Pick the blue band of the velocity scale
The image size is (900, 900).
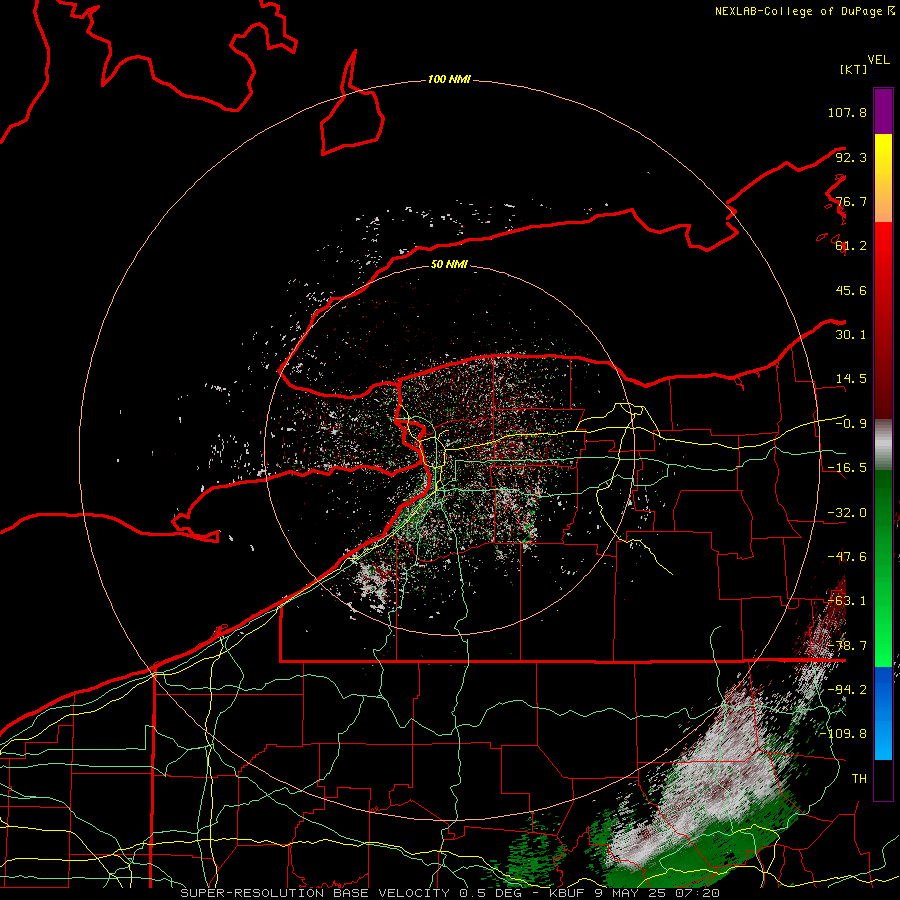pos(883,713)
